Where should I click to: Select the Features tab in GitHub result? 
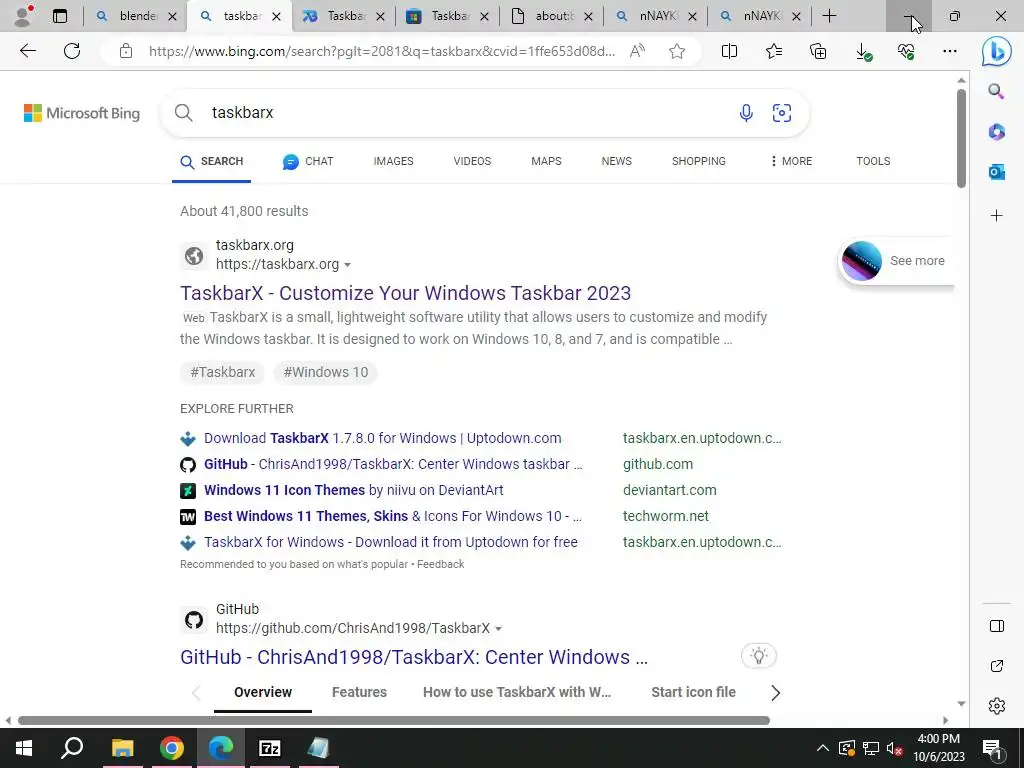359,692
